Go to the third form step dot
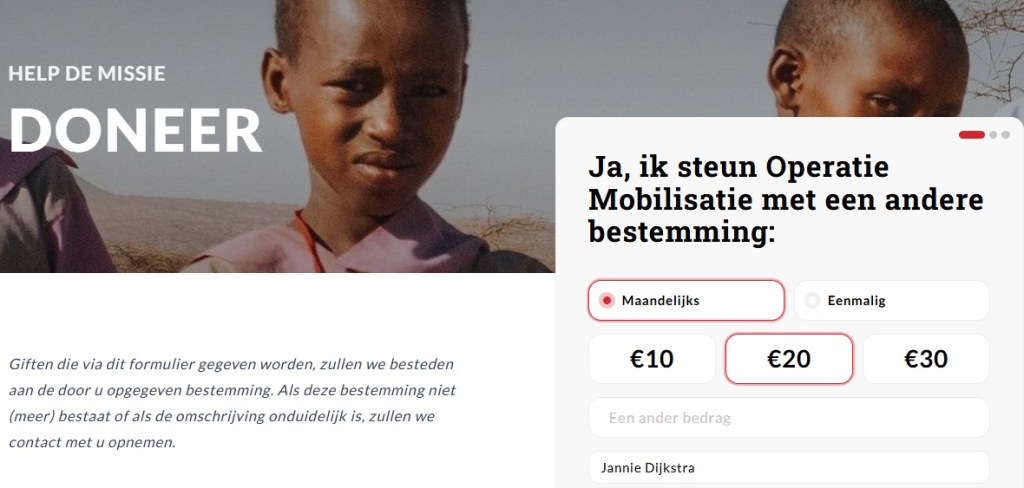Screen dimensions: 1024x488 pos(1006,135)
